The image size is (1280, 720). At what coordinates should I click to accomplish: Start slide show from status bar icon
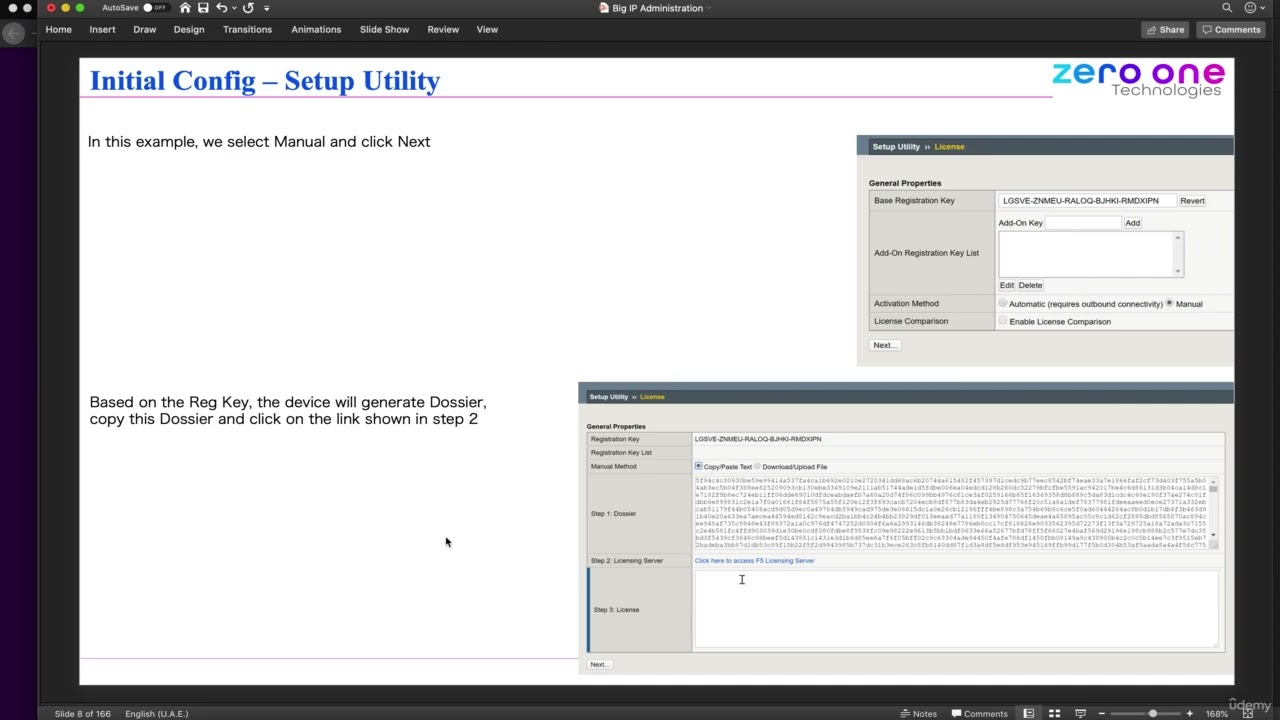tap(1080, 714)
